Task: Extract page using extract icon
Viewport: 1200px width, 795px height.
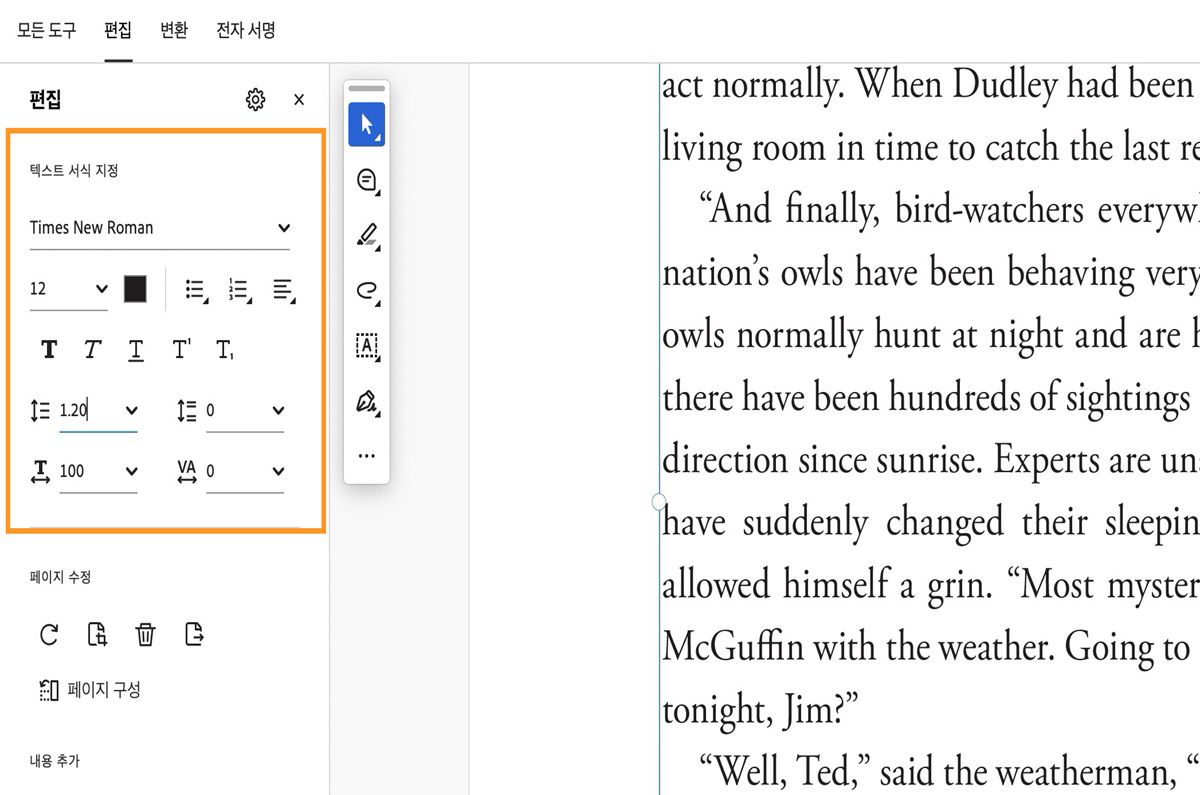Action: coord(195,634)
